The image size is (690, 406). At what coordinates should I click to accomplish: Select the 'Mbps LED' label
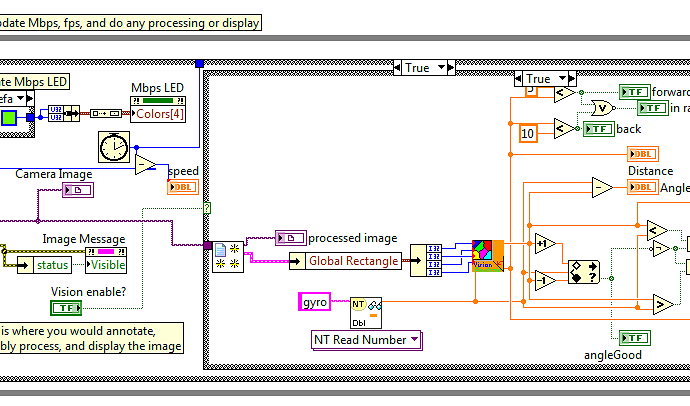click(157, 88)
